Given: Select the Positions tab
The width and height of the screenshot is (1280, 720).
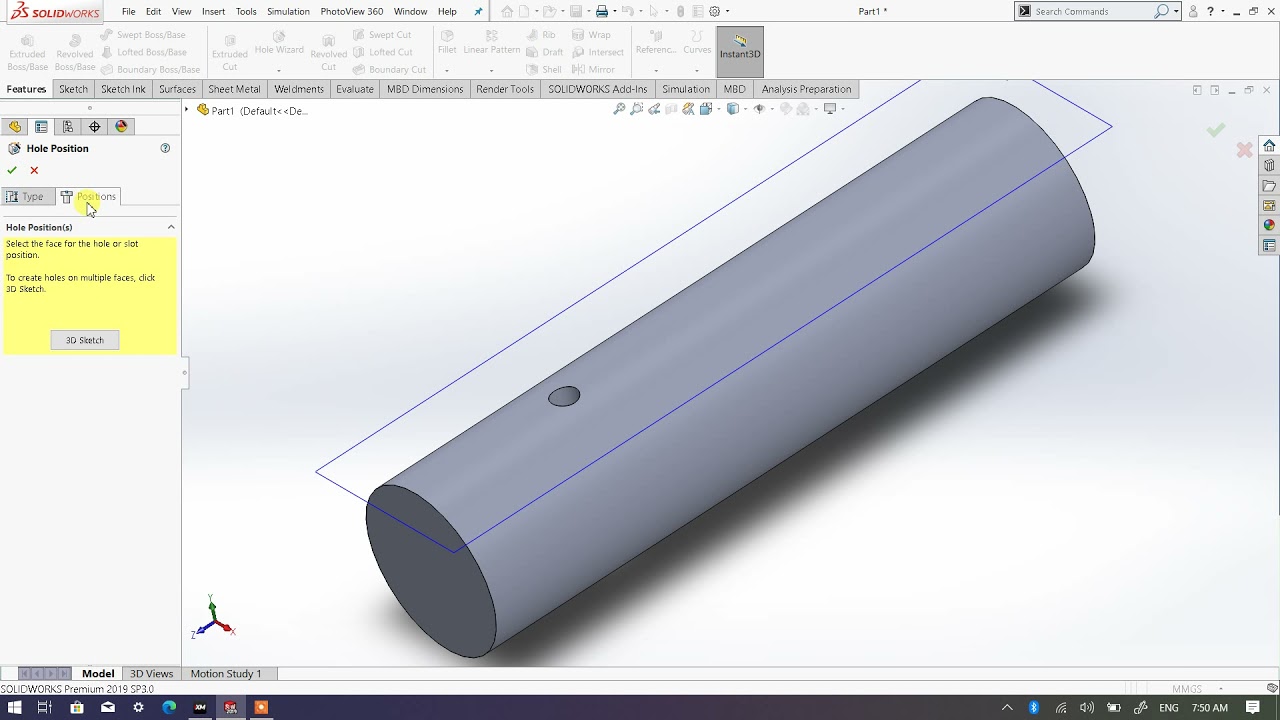Looking at the screenshot, I should (x=88, y=196).
